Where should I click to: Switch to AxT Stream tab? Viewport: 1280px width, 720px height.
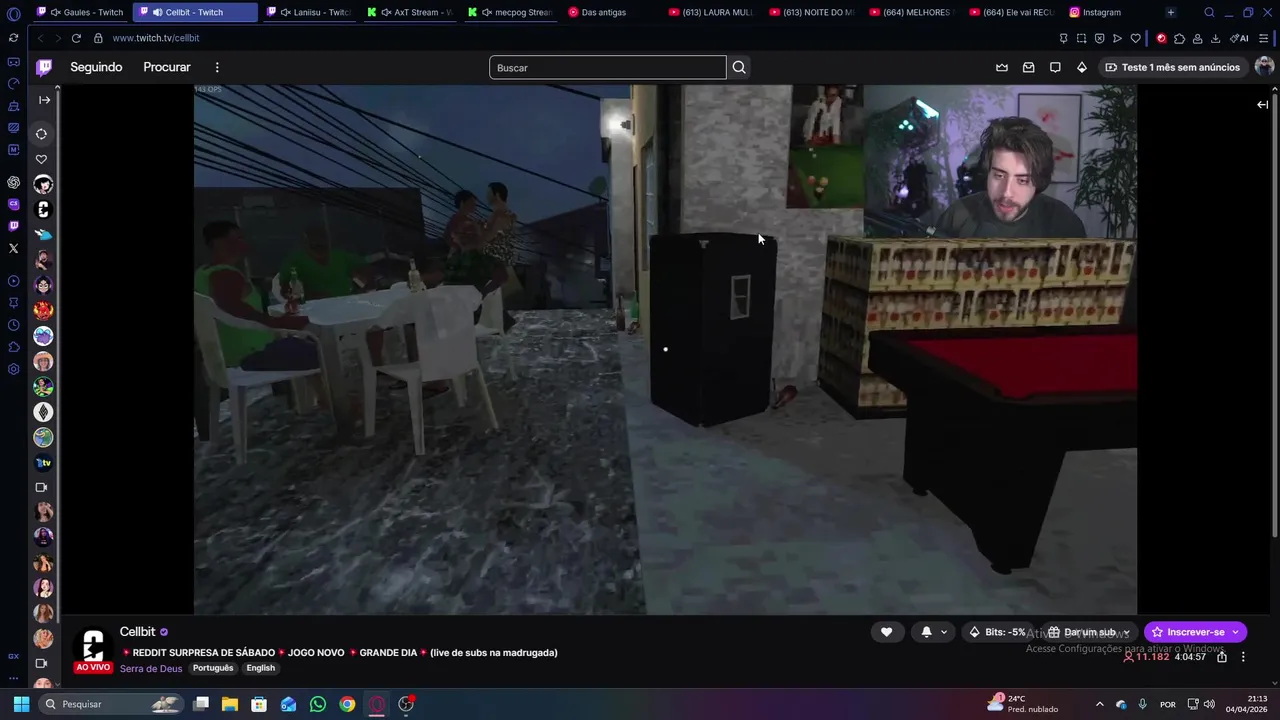412,12
